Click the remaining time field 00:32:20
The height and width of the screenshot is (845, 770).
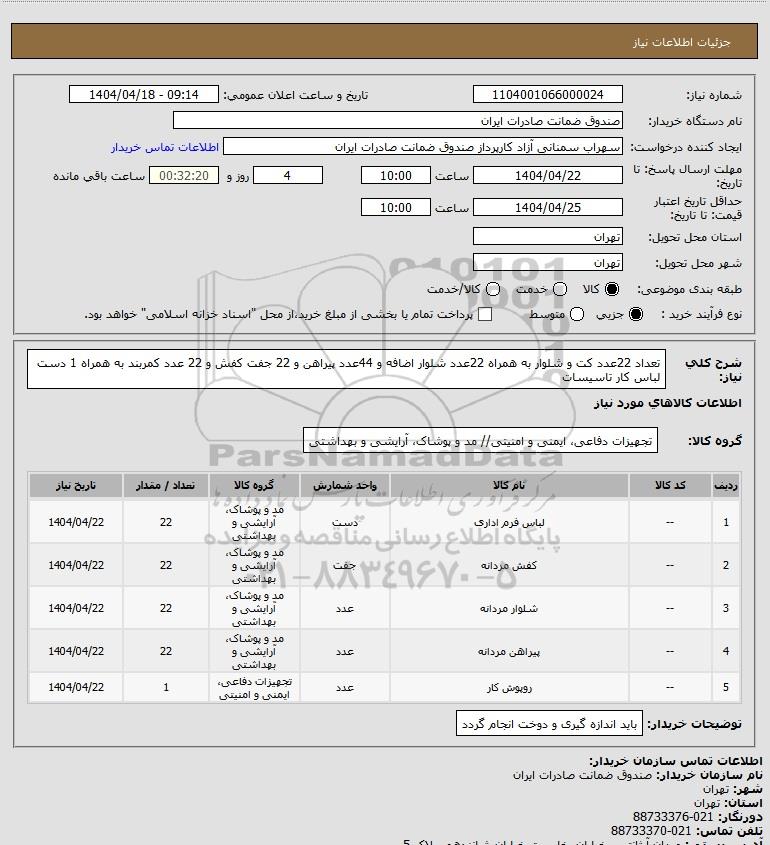[184, 176]
